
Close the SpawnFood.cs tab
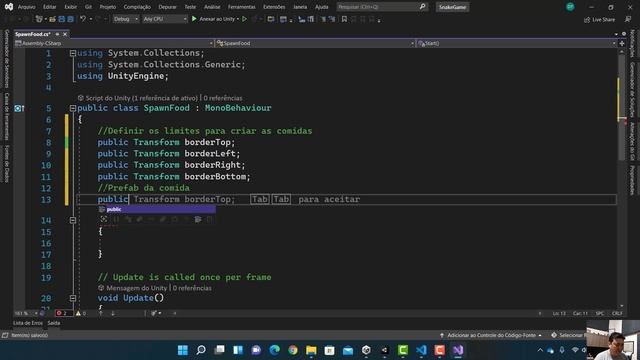coord(64,34)
